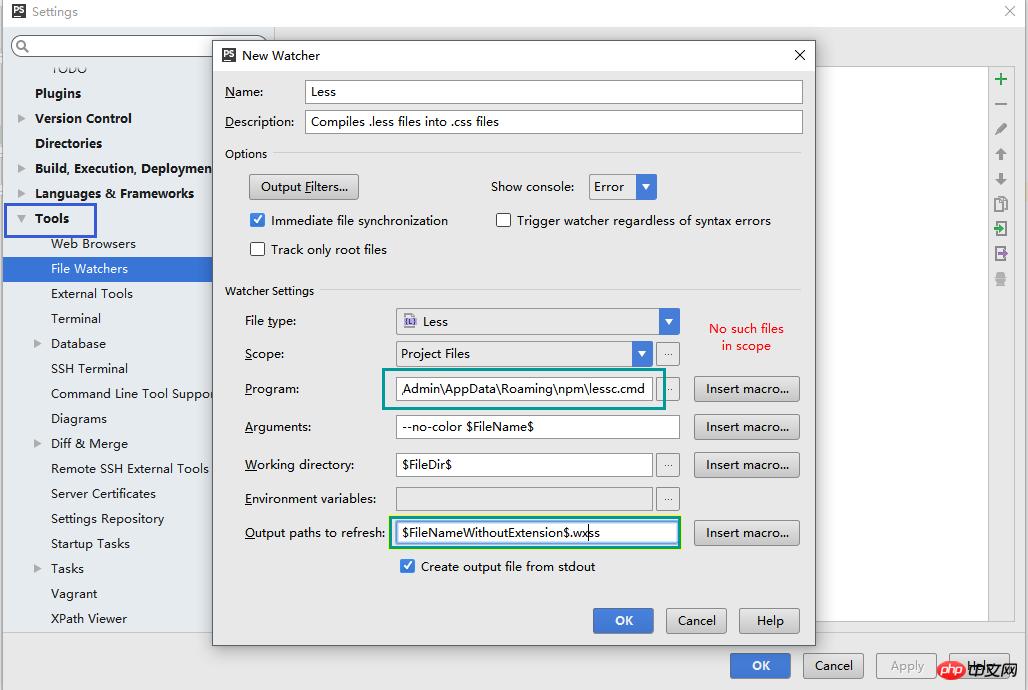Export watchers with the purple export icon
Screen dimensions: 1028x690
1001,253
